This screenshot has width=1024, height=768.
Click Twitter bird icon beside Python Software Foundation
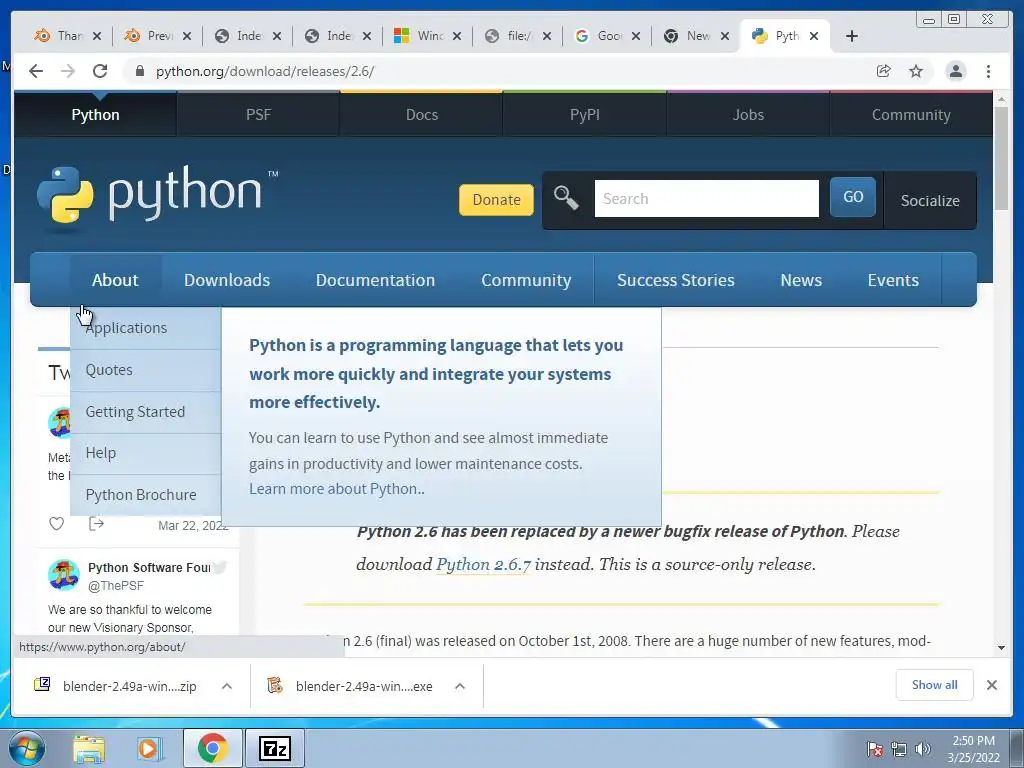point(219,567)
